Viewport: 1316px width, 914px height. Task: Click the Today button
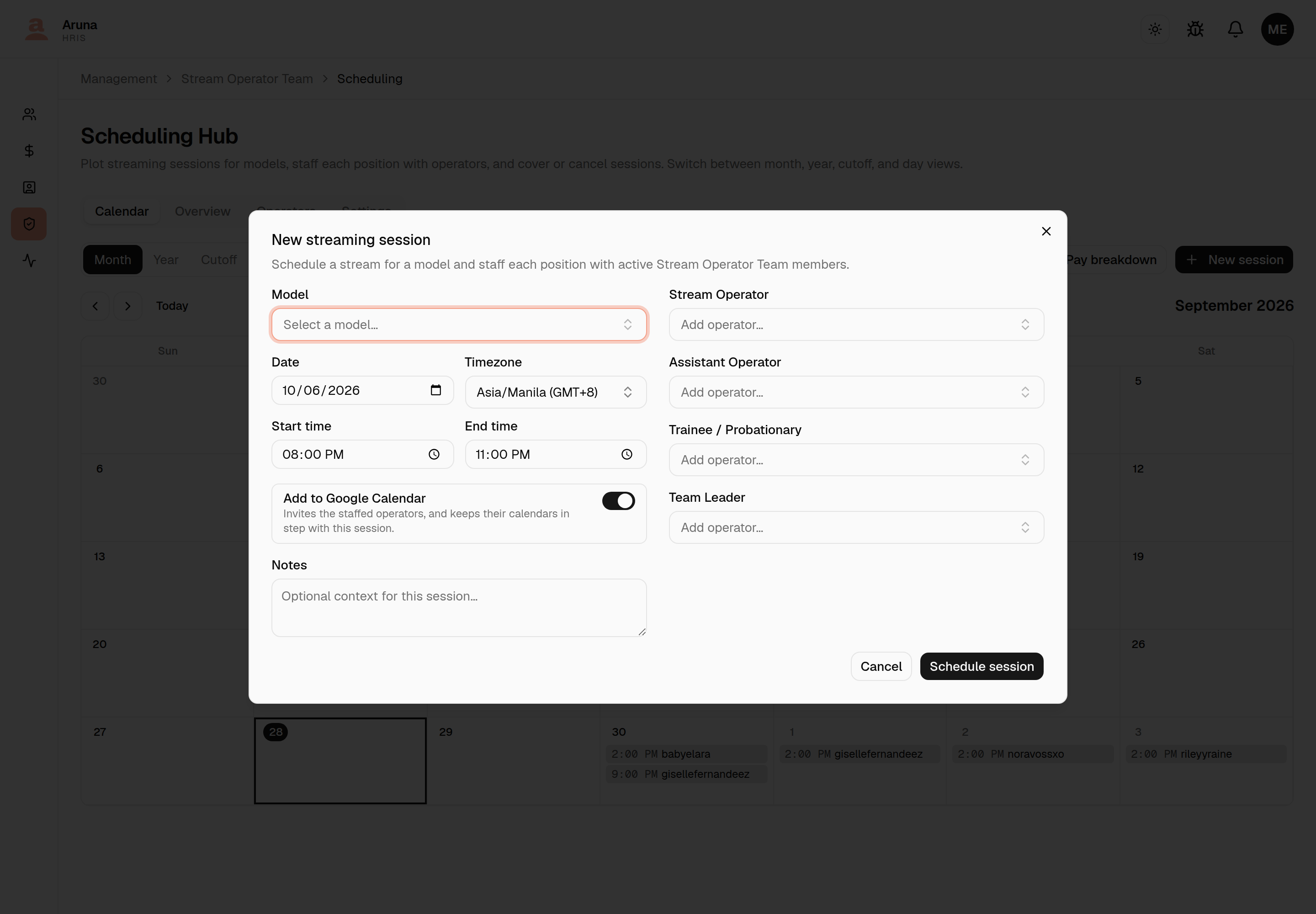pos(172,306)
